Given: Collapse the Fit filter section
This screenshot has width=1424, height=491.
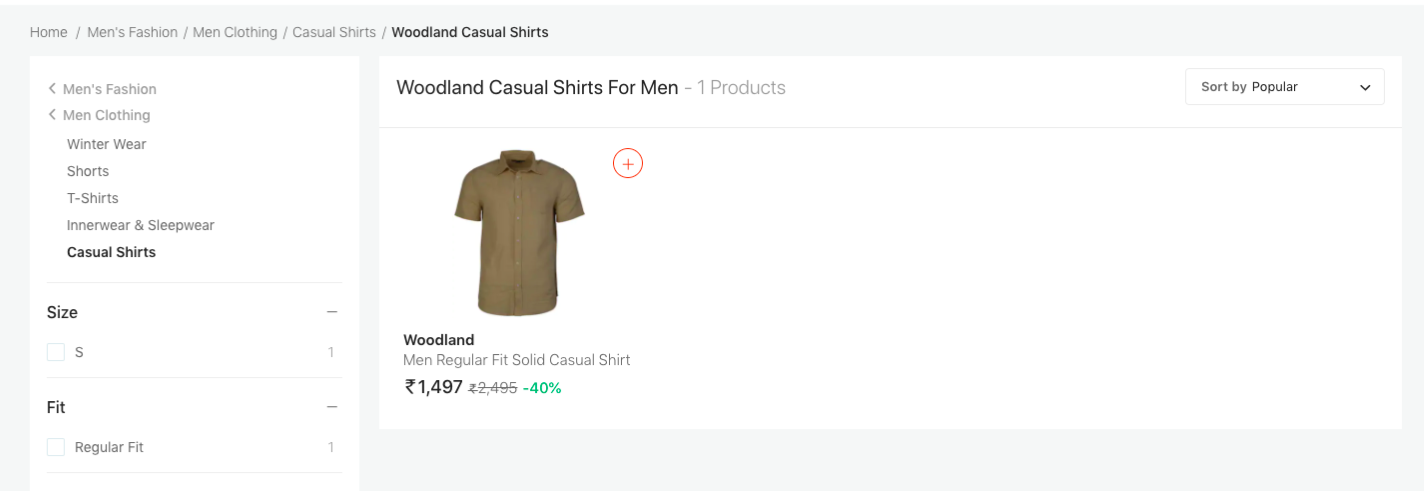Looking at the screenshot, I should pyautogui.click(x=332, y=407).
